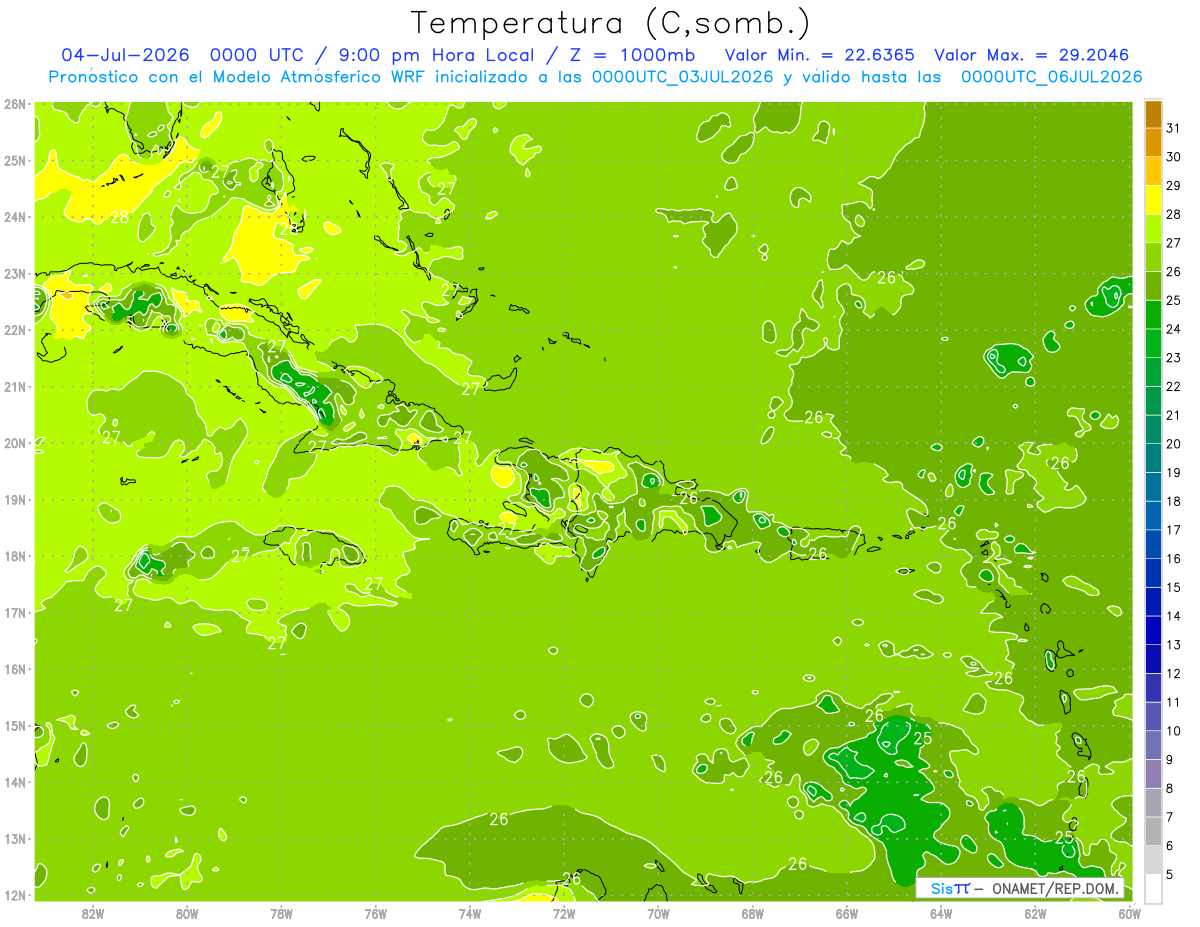Screen dimensions: 1200x927
Task: Click the '13N' latitude axis label
Action: point(14,839)
